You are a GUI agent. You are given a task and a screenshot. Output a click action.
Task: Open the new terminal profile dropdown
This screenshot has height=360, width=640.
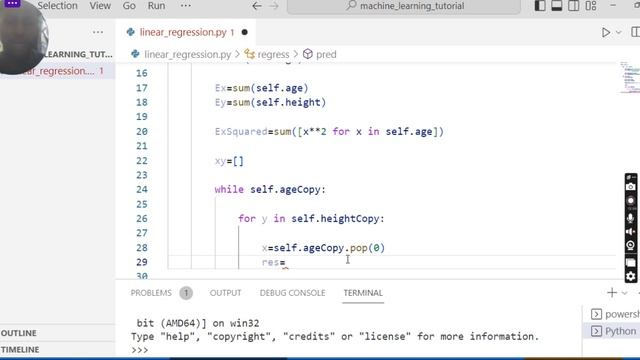click(624, 293)
